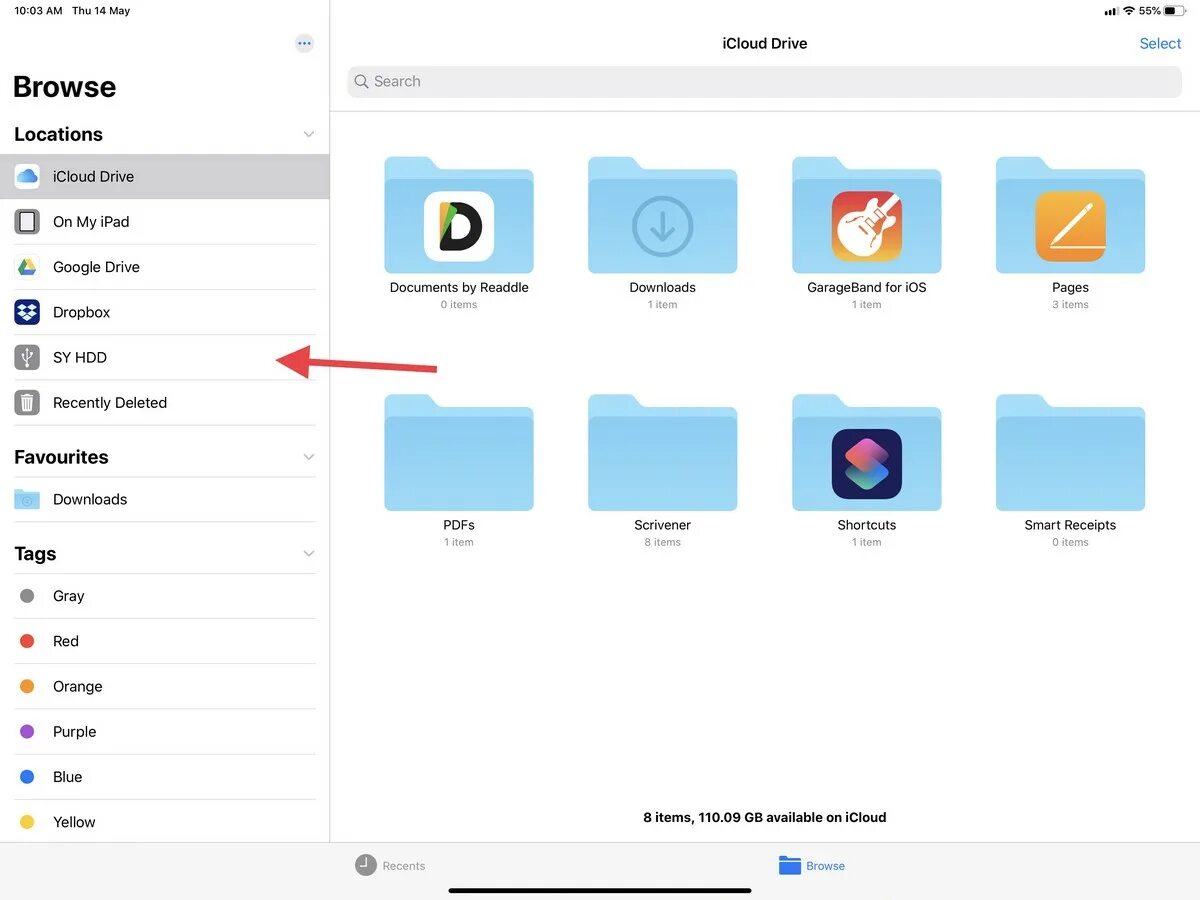Open the Documents by Readdle folder

click(x=459, y=215)
